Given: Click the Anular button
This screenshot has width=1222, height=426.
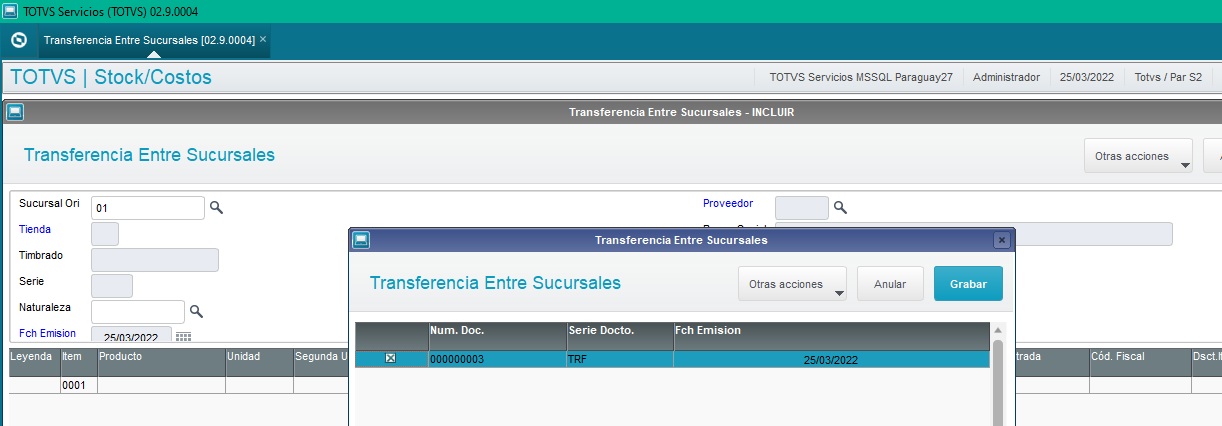Looking at the screenshot, I should click(x=890, y=284).
